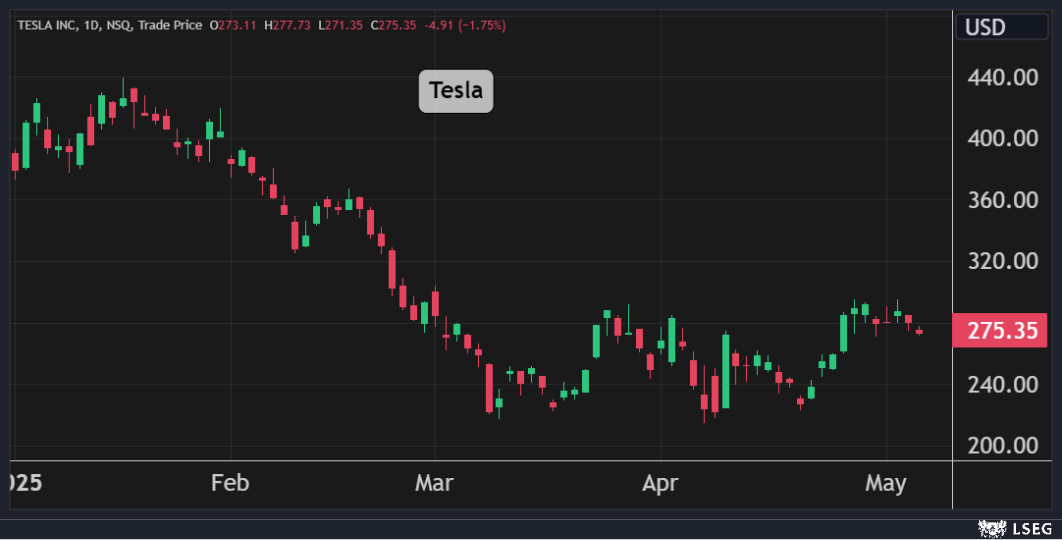This screenshot has width=1062, height=540.
Task: Click the TESLA INC symbol name
Action: [48, 24]
